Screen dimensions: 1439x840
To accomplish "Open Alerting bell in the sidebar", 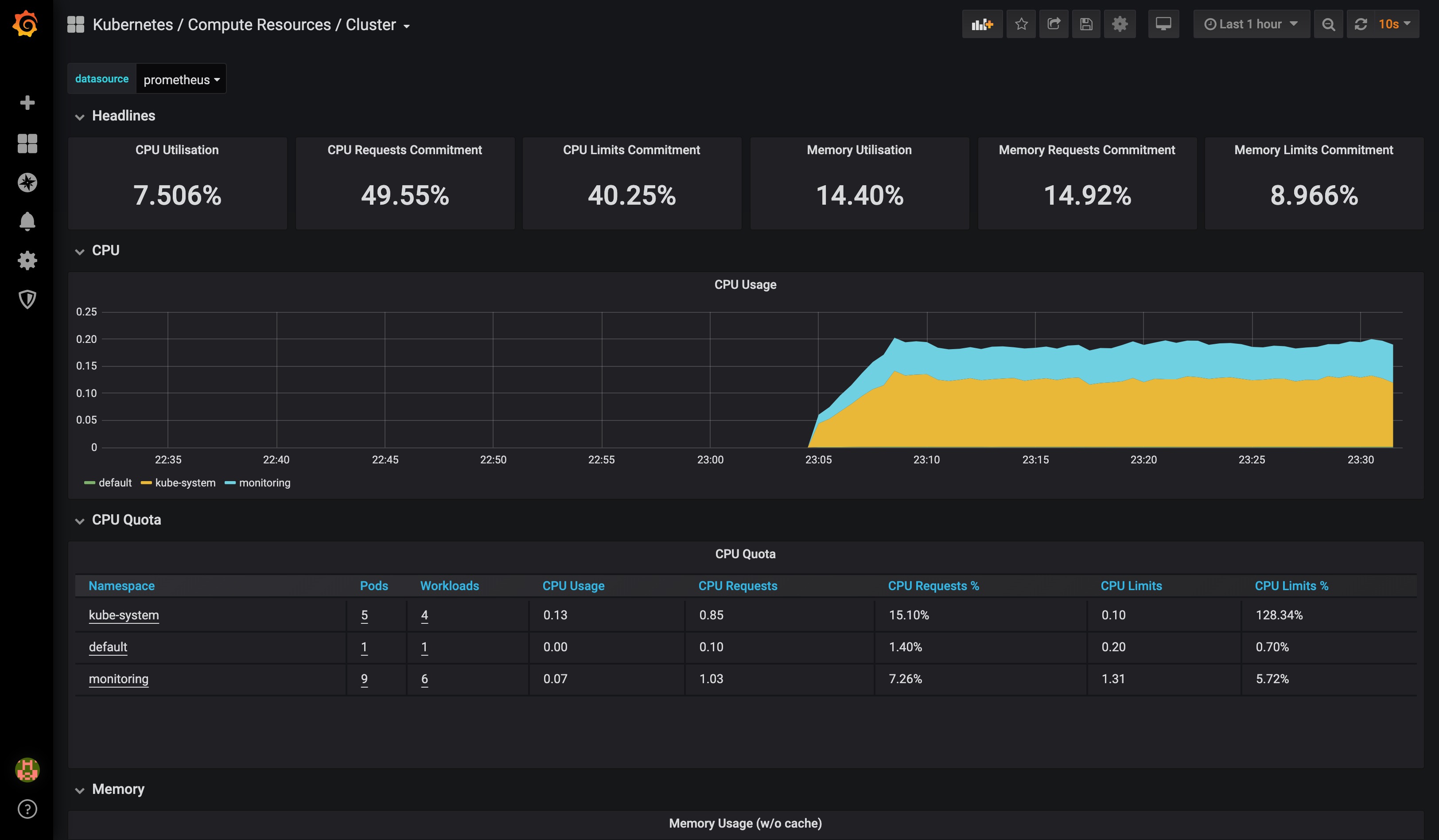I will (x=27, y=222).
